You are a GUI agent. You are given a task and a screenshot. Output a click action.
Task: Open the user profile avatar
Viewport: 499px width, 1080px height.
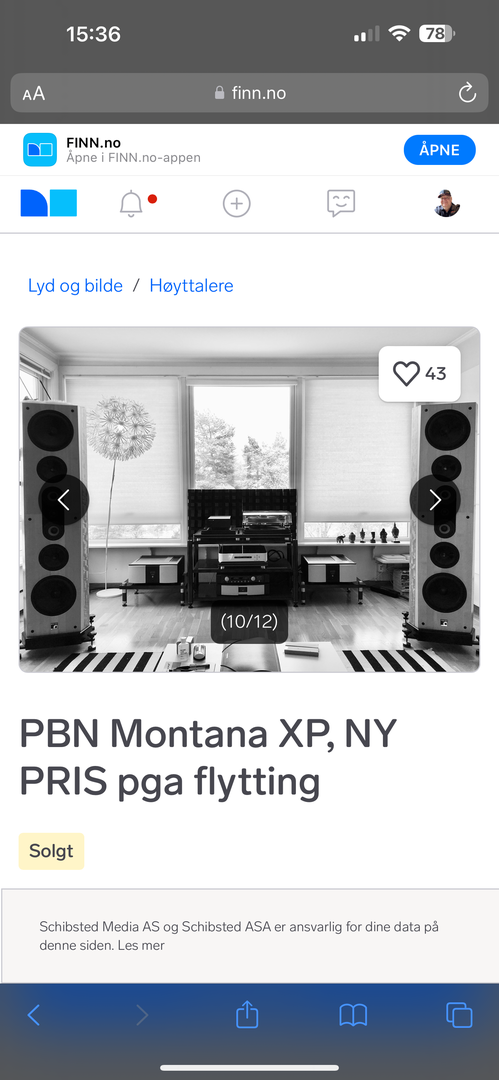[447, 203]
